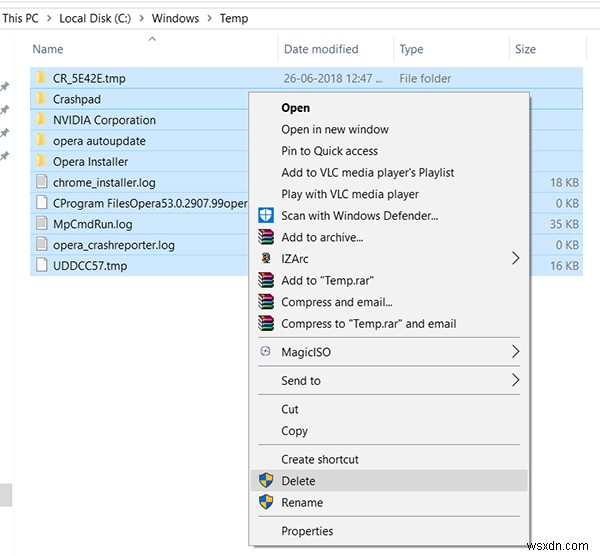The height and width of the screenshot is (556, 600).
Task: Select Open in new window
Action: tap(334, 129)
